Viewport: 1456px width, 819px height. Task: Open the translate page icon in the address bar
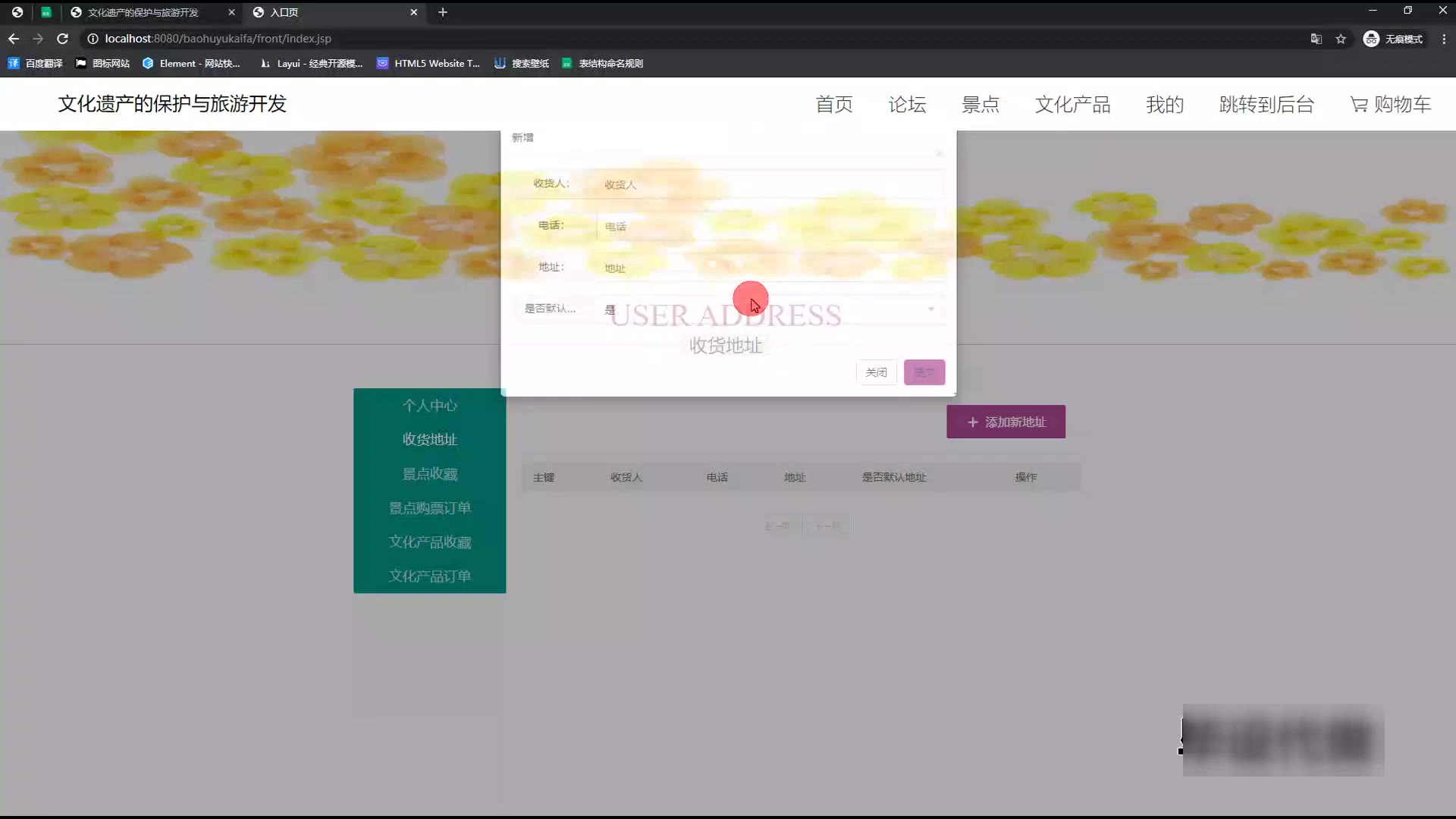coord(1316,39)
